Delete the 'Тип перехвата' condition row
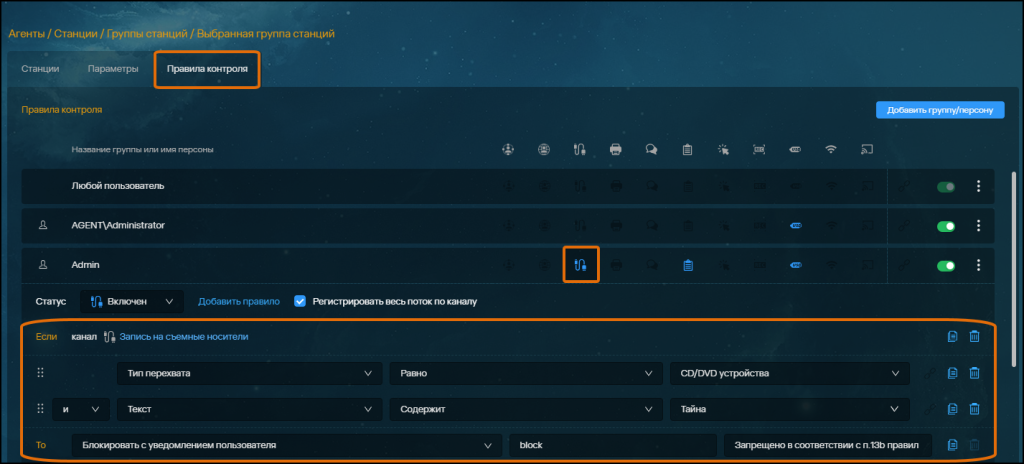This screenshot has width=1024, height=464. click(974, 373)
